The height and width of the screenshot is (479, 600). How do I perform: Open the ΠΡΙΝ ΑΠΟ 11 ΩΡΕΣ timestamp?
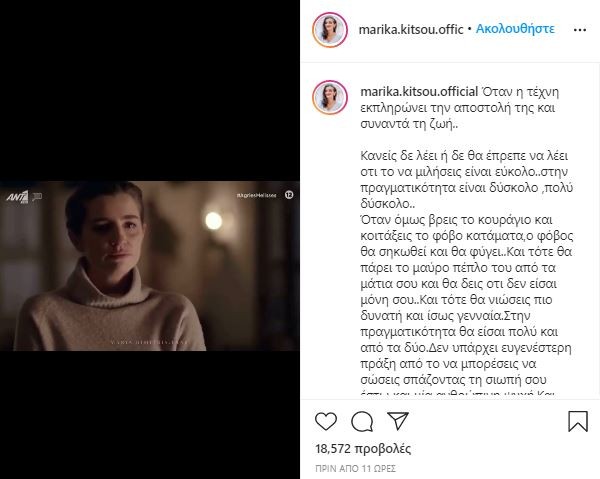coord(355,469)
